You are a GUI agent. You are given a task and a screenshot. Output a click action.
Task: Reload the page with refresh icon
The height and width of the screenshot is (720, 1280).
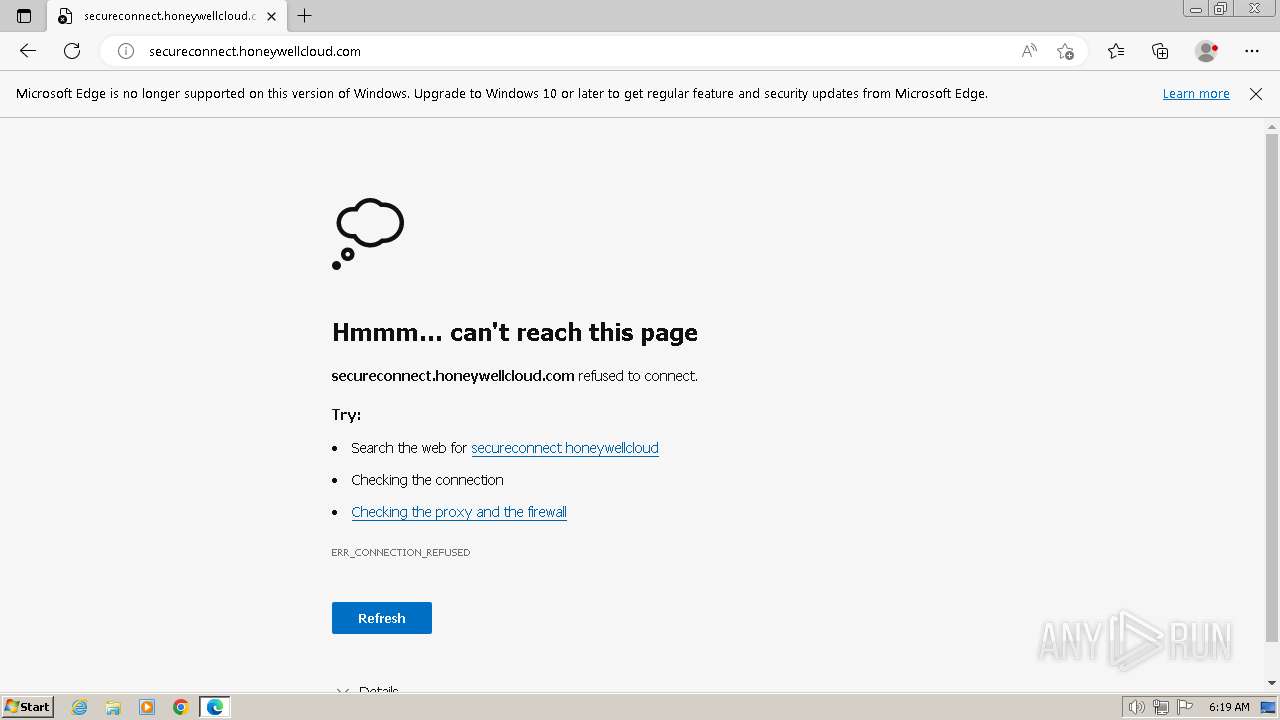pyautogui.click(x=72, y=51)
